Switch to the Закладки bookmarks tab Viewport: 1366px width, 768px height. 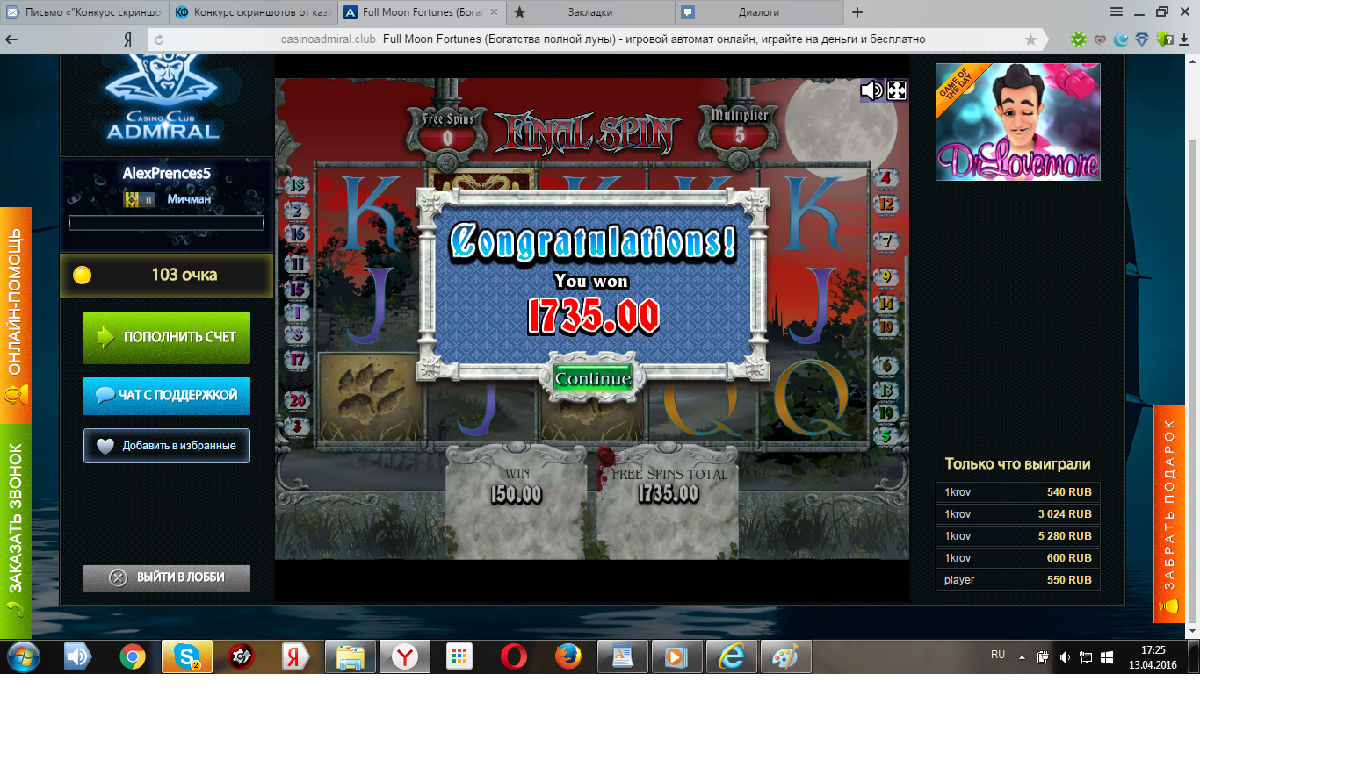click(x=588, y=13)
